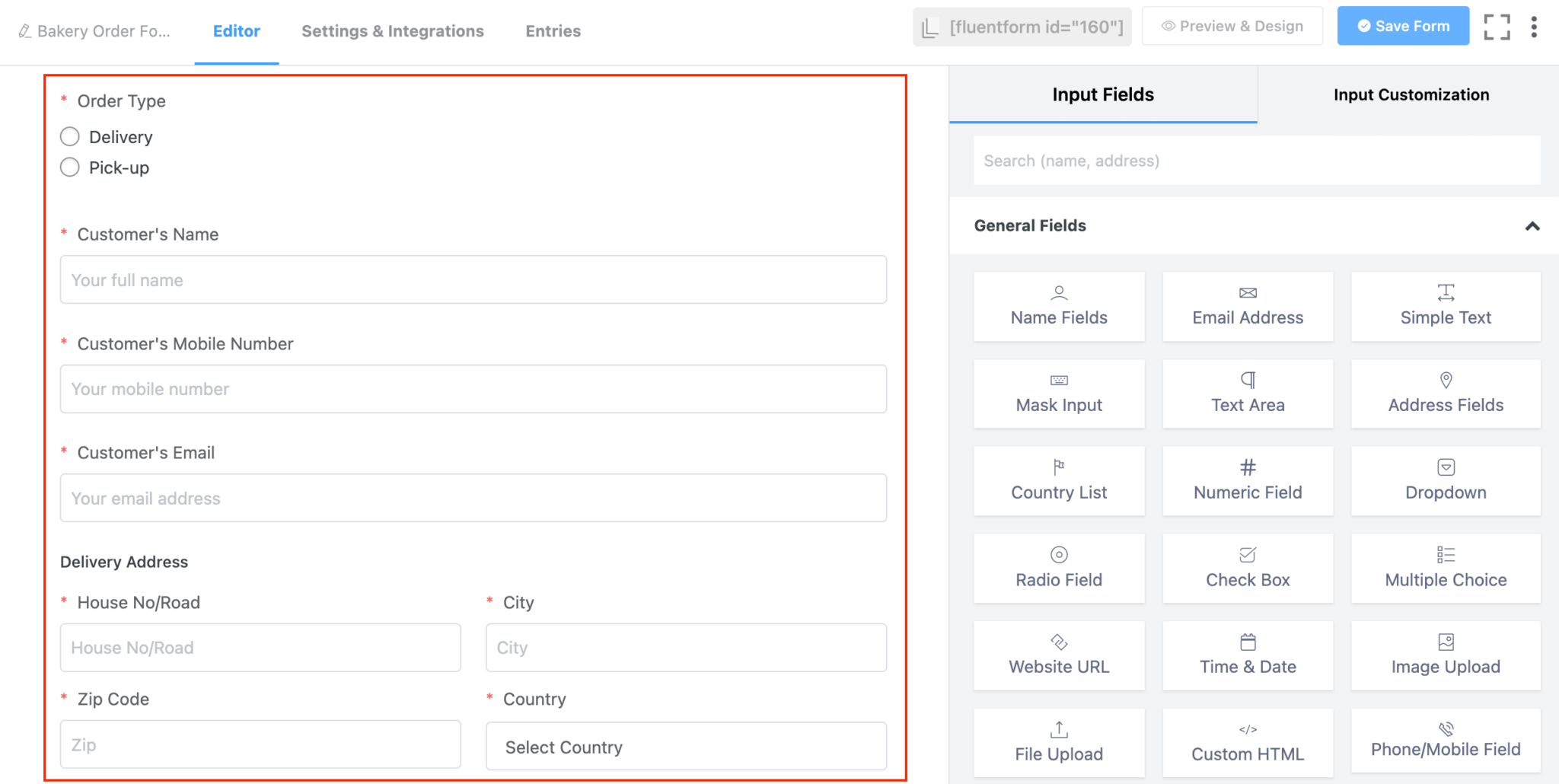Select the Delivery order type
Image resolution: width=1559 pixels, height=784 pixels.
[x=69, y=136]
